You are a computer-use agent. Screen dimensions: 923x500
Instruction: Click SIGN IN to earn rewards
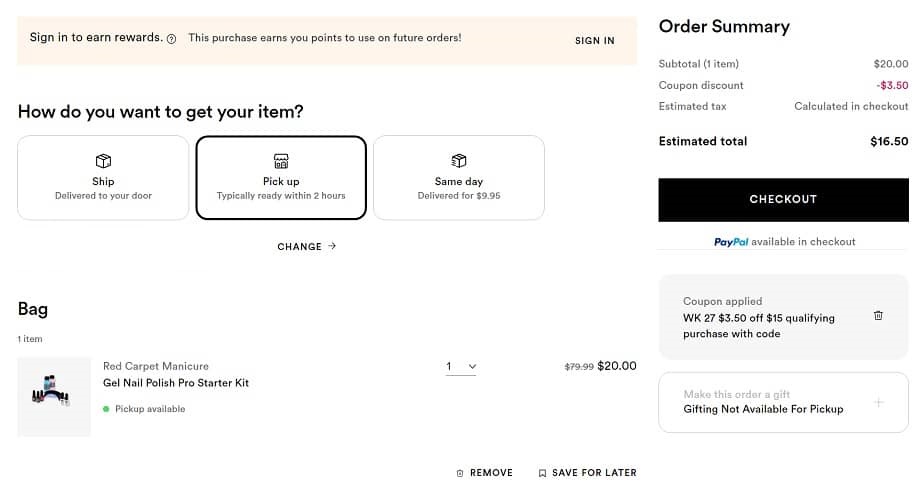pos(594,41)
